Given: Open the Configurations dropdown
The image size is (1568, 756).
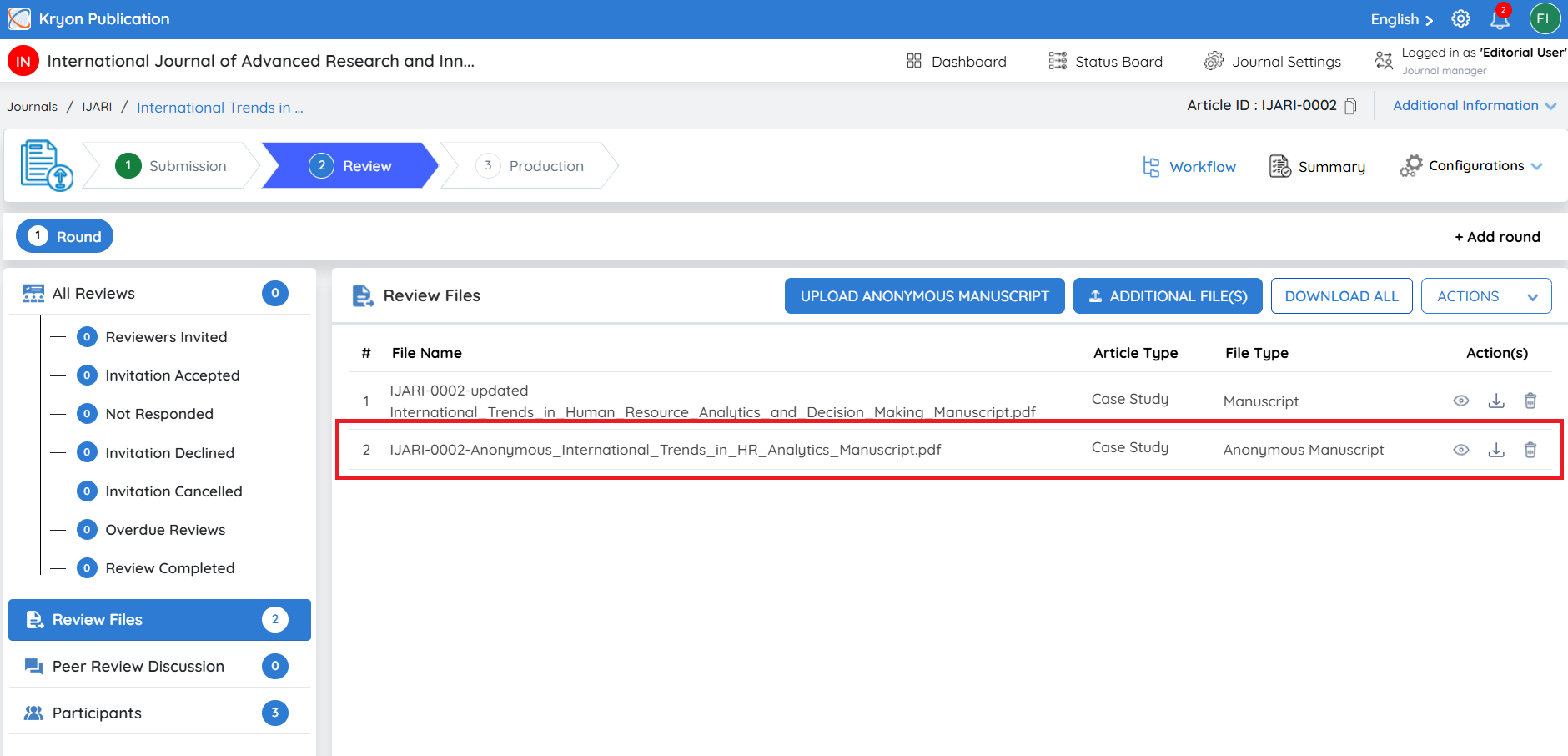Looking at the screenshot, I should [x=1471, y=166].
